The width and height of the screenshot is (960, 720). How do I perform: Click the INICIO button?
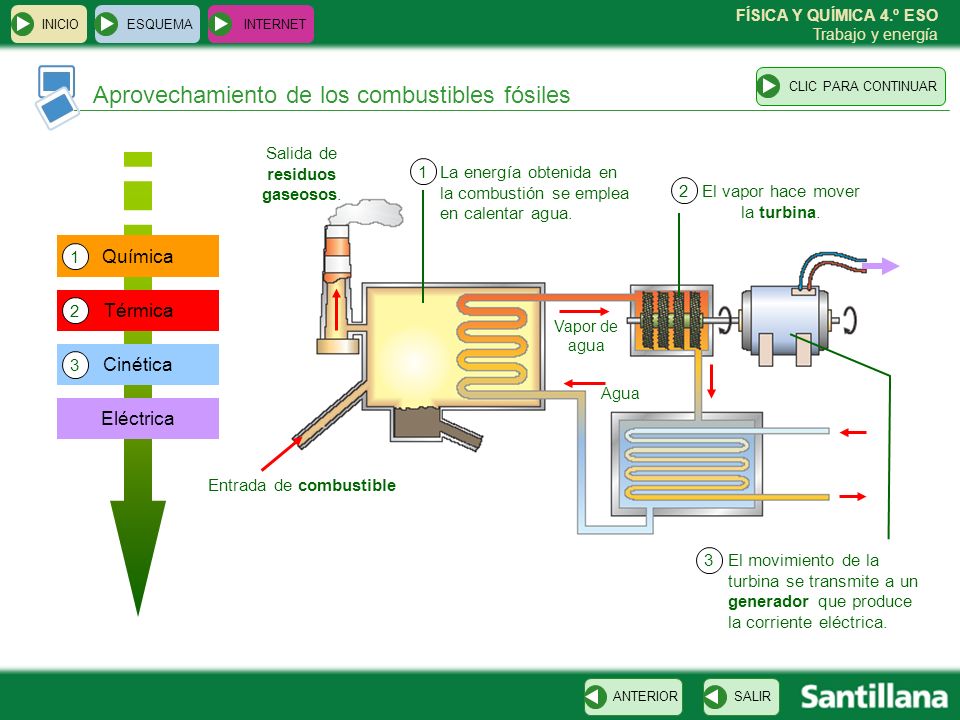point(48,24)
